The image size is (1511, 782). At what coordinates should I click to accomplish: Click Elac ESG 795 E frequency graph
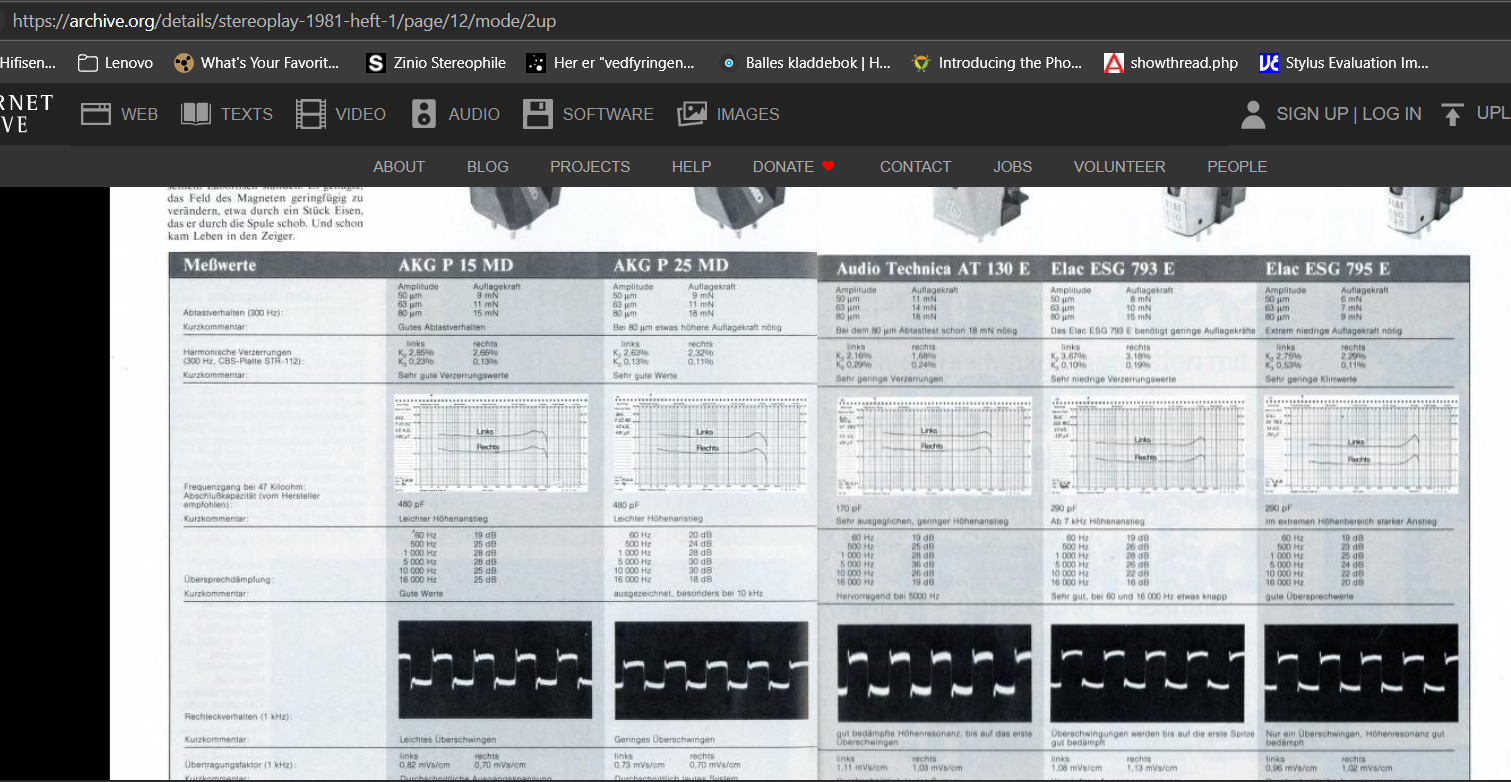click(x=1362, y=445)
